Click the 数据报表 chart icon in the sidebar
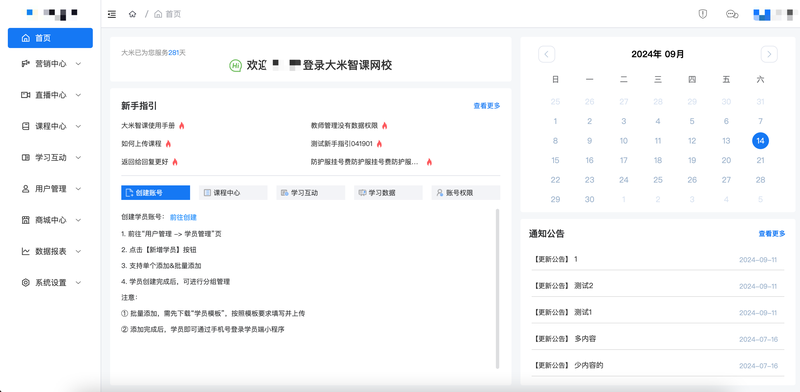Image resolution: width=800 pixels, height=392 pixels. tap(26, 251)
